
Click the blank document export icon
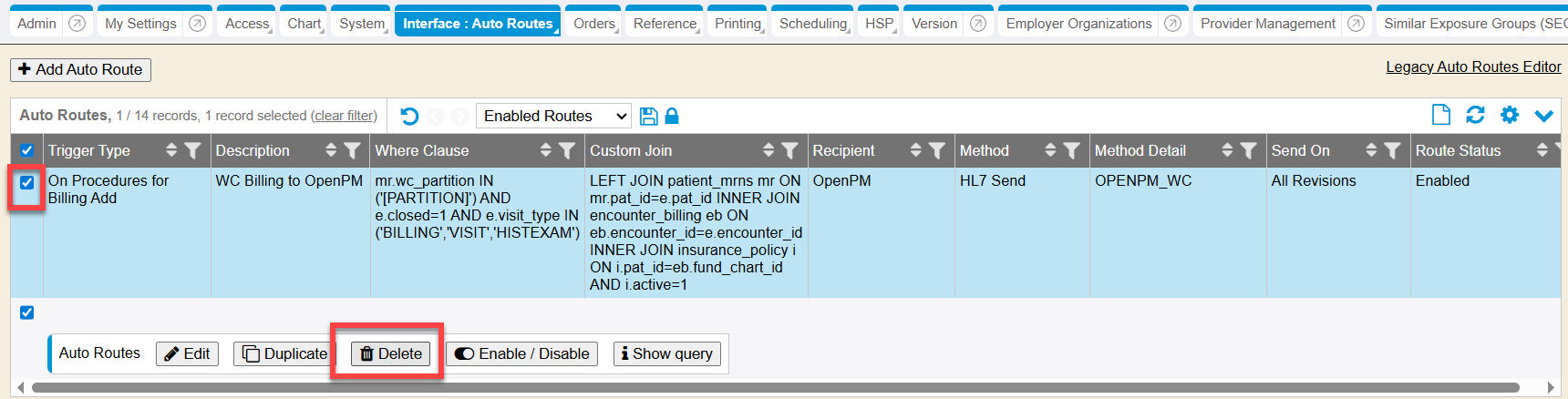[1440, 115]
